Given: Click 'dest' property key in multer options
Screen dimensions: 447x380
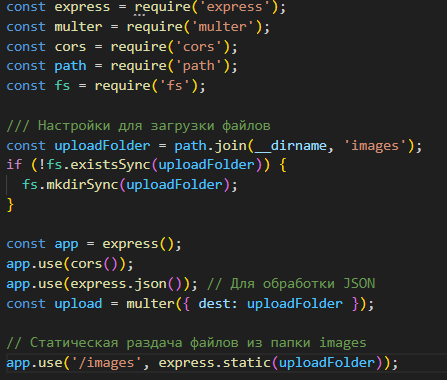Looking at the screenshot, I should [215, 304].
